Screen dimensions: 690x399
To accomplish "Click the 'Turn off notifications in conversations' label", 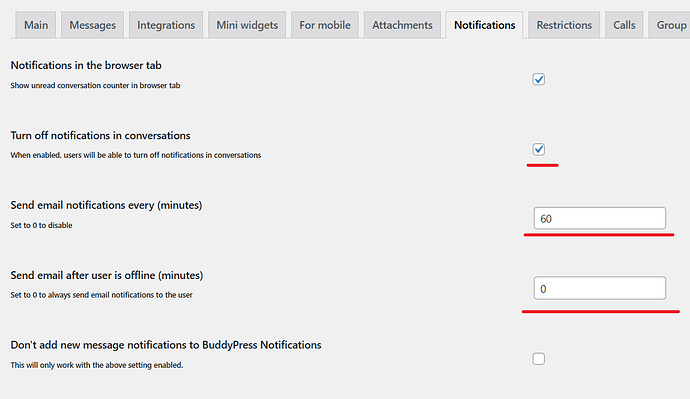I will tap(100, 135).
